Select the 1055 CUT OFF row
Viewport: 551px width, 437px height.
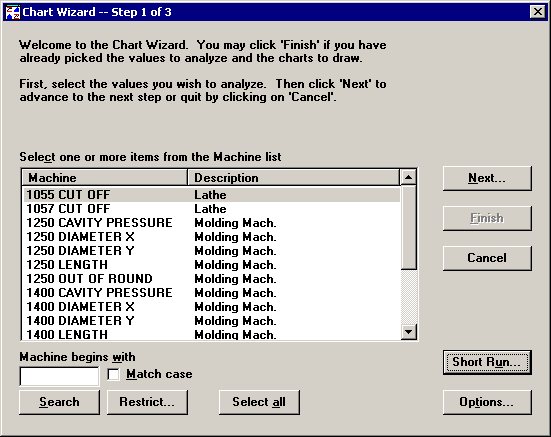click(x=211, y=195)
